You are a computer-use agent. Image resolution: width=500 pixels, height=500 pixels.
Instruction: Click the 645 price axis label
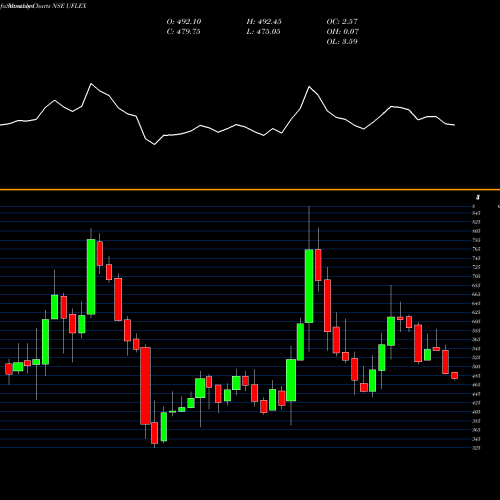click(476, 303)
